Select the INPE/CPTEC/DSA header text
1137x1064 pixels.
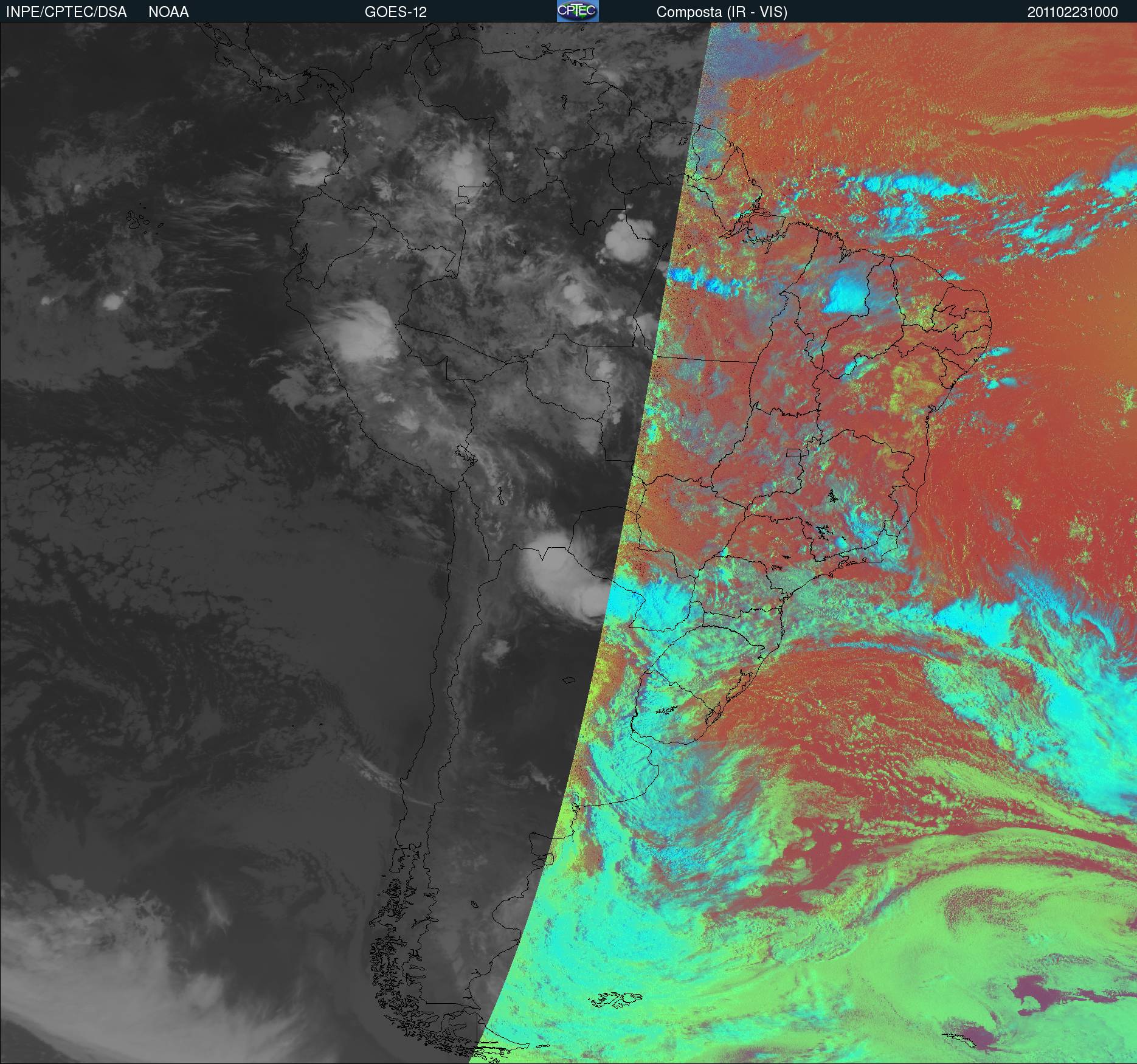pos(66,12)
